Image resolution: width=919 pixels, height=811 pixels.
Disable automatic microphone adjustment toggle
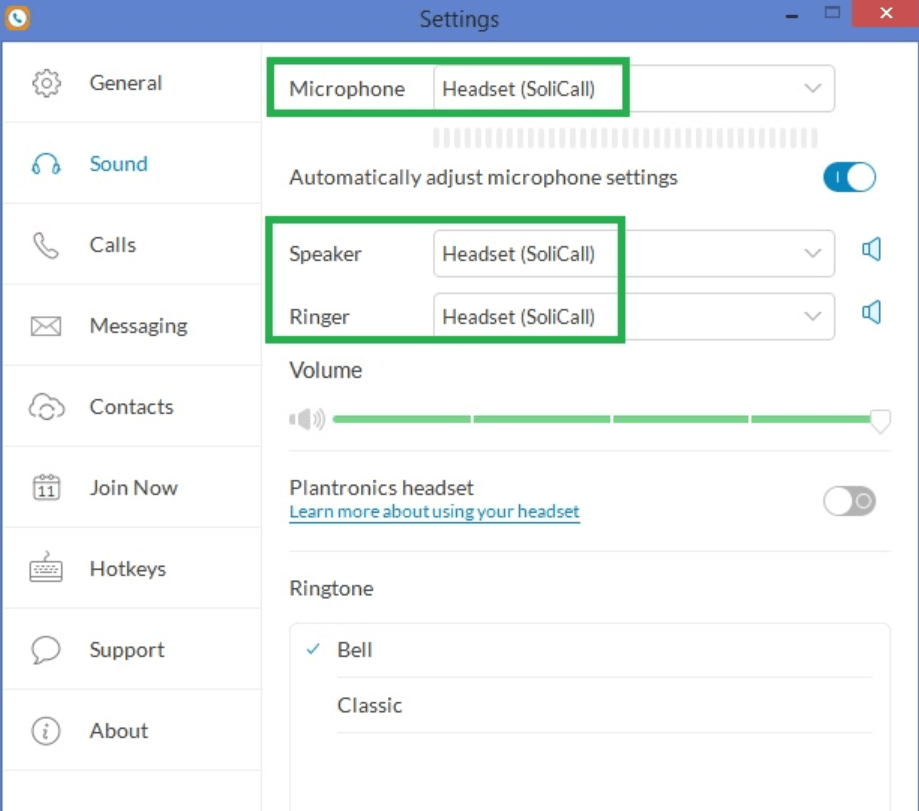pyautogui.click(x=849, y=177)
